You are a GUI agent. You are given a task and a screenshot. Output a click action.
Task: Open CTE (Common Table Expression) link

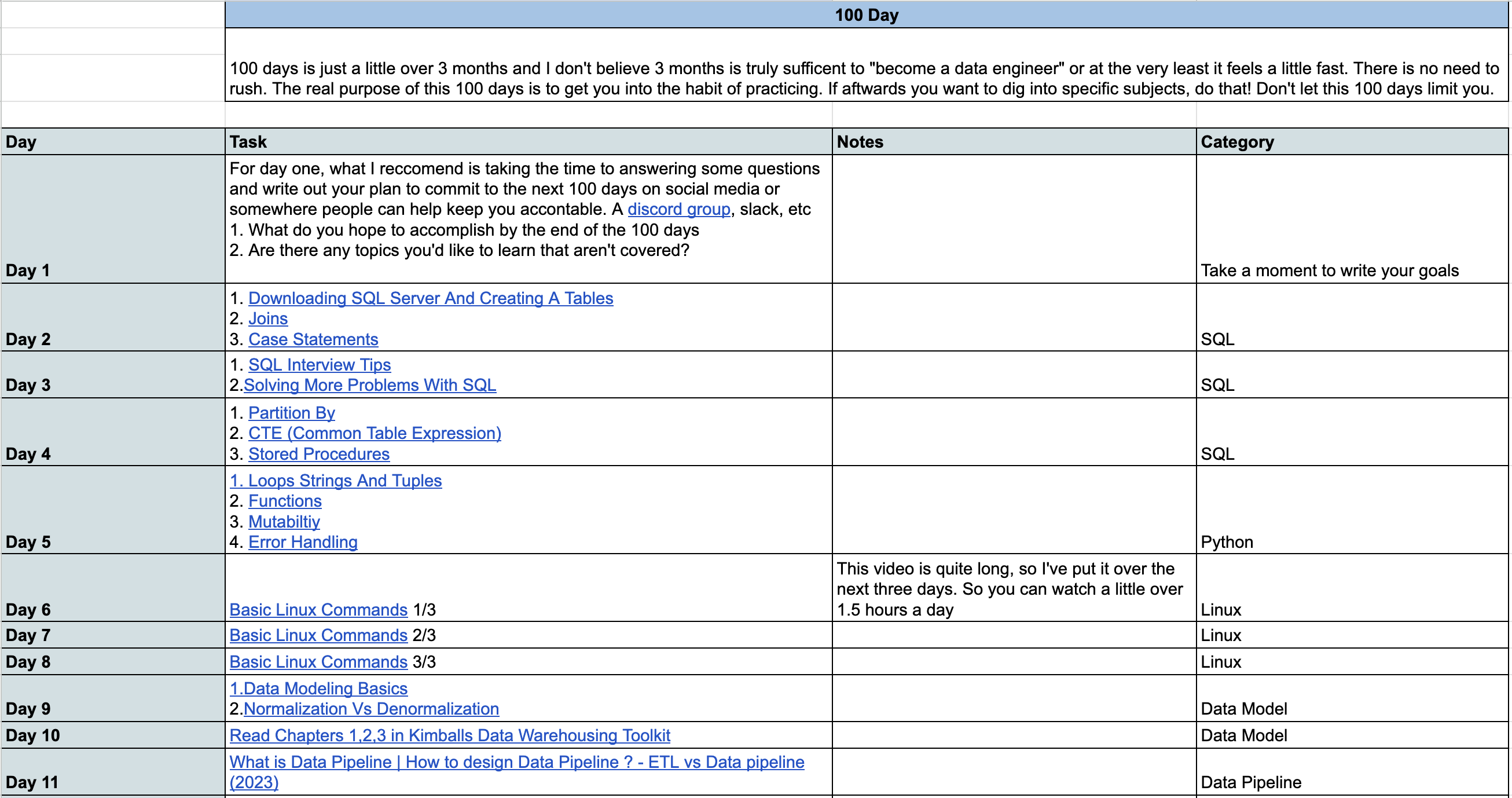375,433
